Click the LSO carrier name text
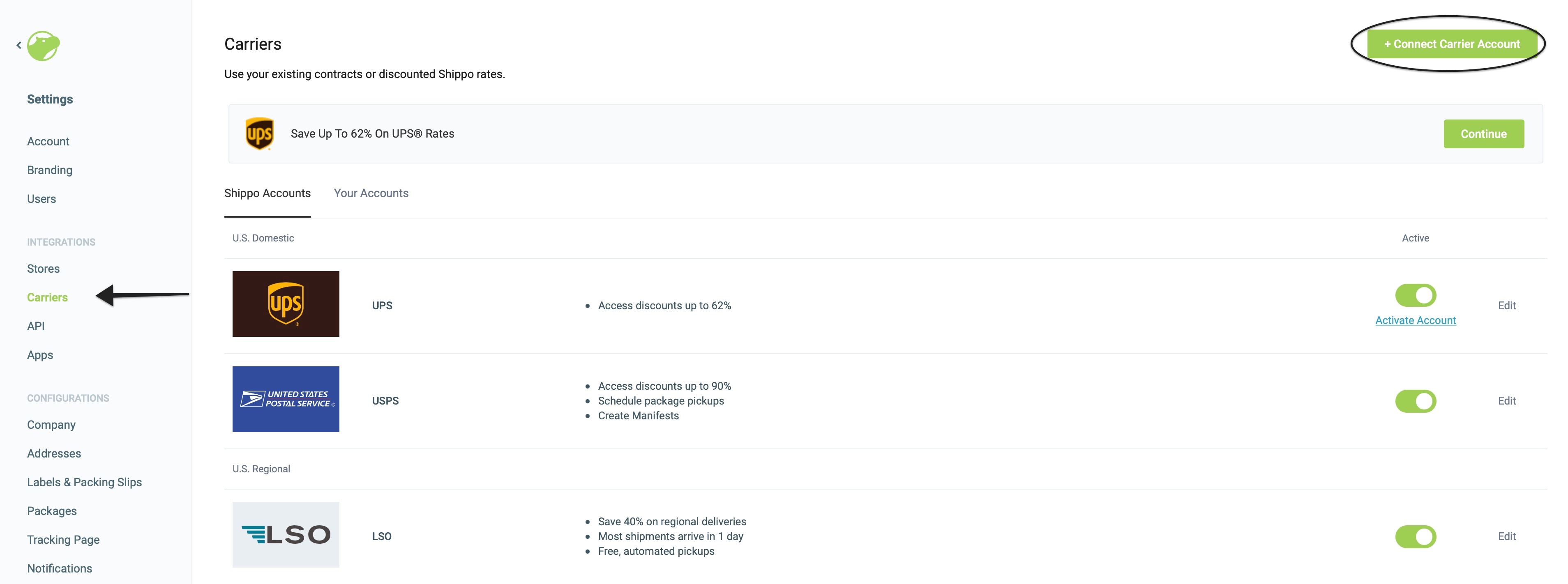The image size is (1568, 584). click(x=382, y=536)
